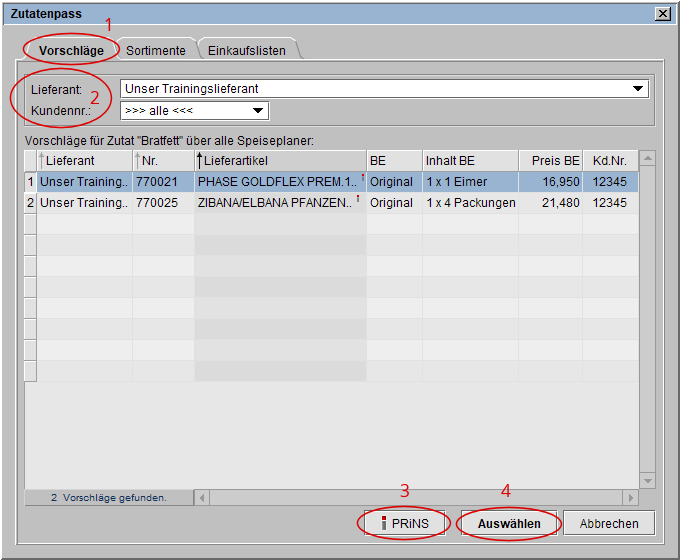
Task: Click the Auswählen button
Action: pos(508,523)
